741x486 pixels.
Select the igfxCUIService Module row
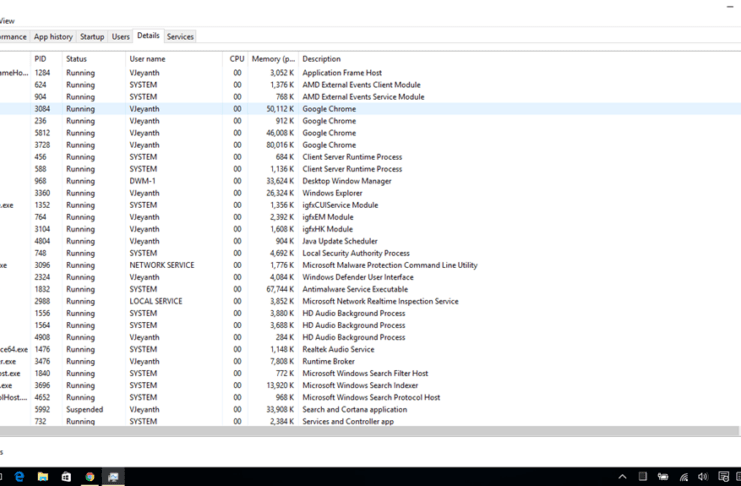click(x=370, y=205)
